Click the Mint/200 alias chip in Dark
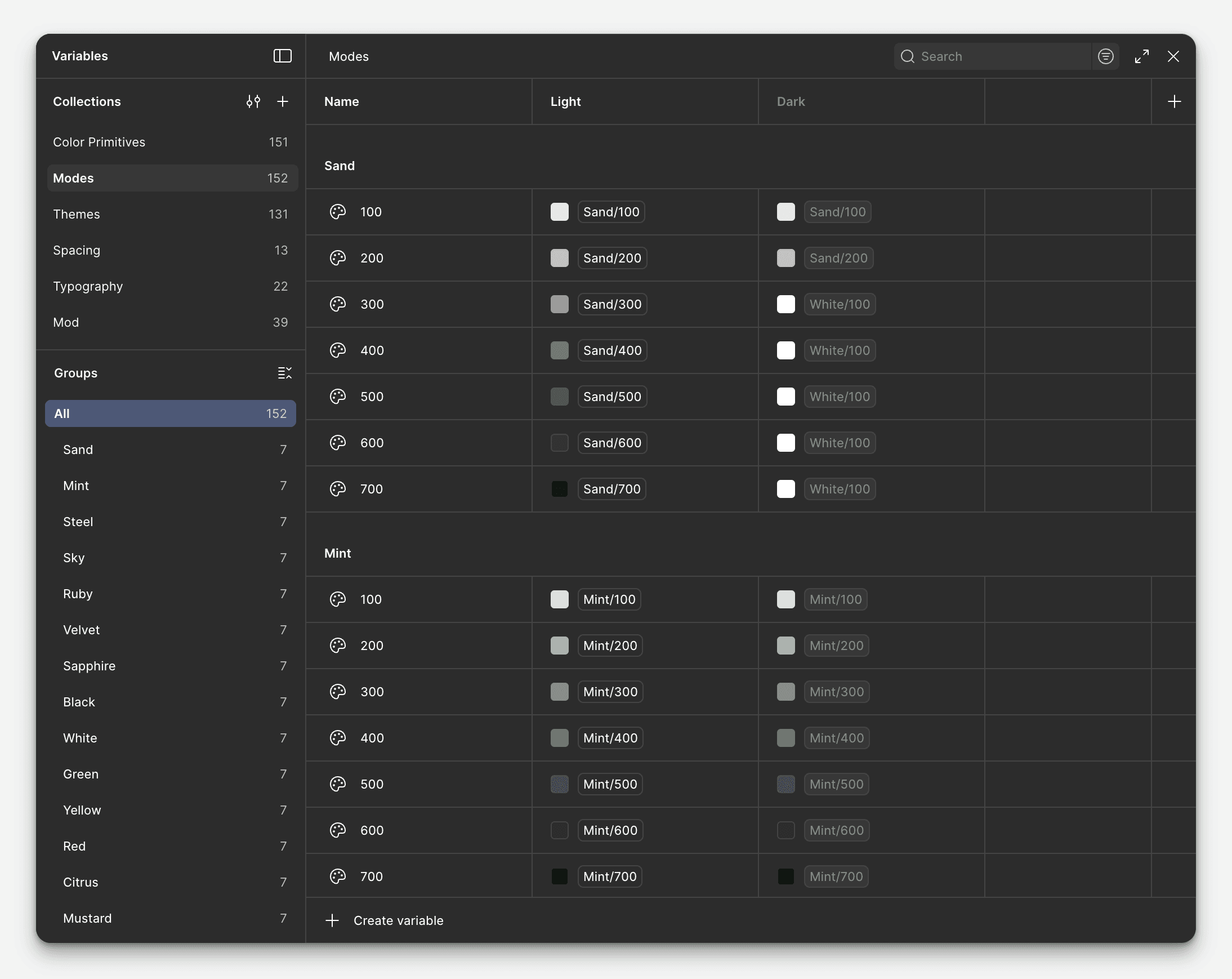 click(x=836, y=646)
